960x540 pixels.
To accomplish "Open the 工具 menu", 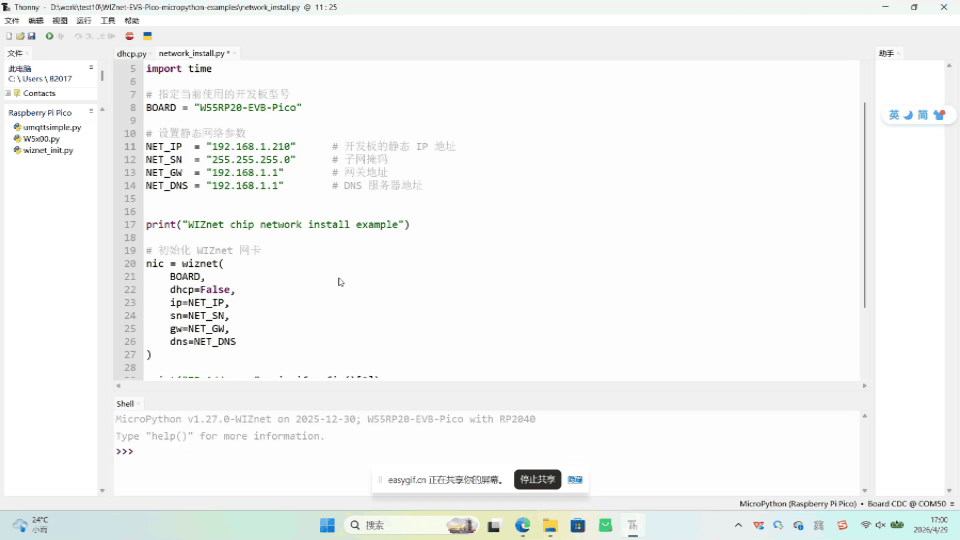I will tap(108, 21).
